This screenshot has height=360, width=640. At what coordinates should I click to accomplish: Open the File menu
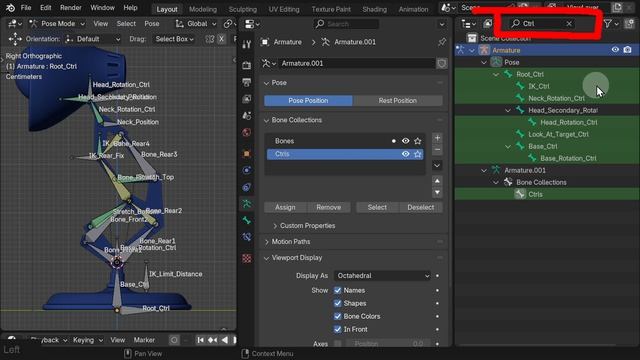click(26, 8)
